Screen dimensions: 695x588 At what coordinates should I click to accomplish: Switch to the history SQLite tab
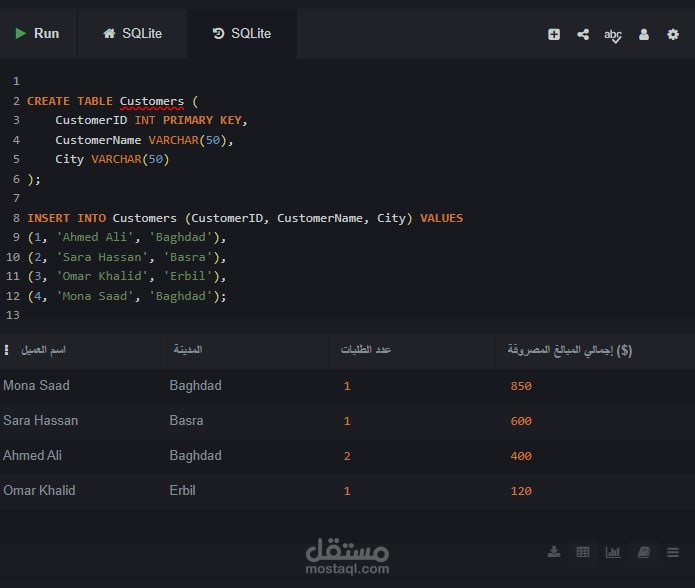pos(242,34)
